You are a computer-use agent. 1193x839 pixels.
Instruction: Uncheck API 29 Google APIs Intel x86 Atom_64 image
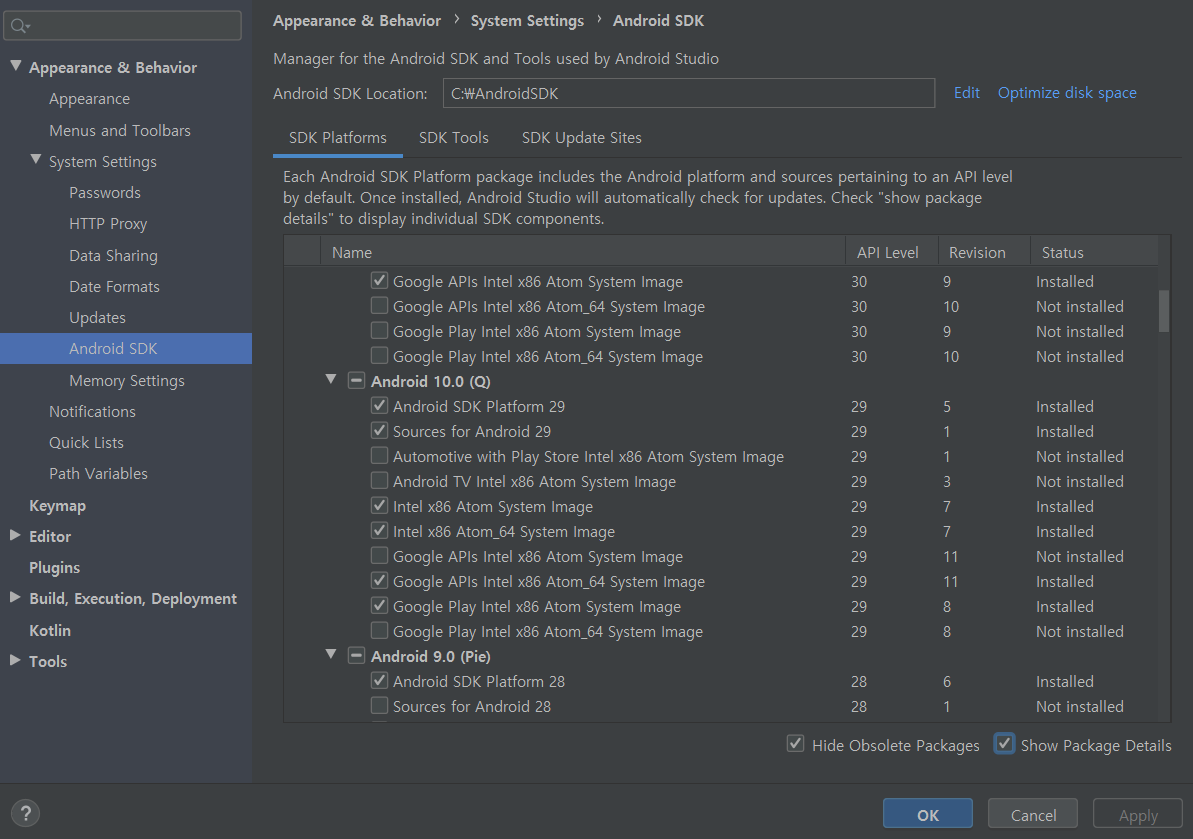click(379, 580)
